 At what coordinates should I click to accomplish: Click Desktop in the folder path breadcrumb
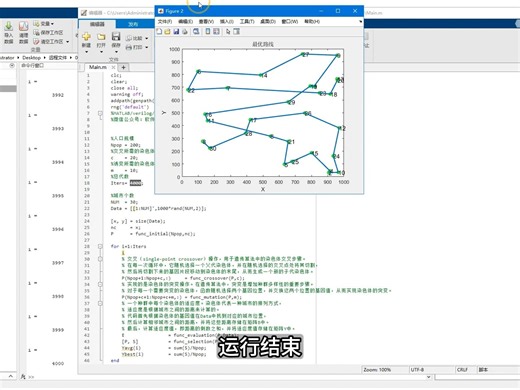pyautogui.click(x=31, y=58)
